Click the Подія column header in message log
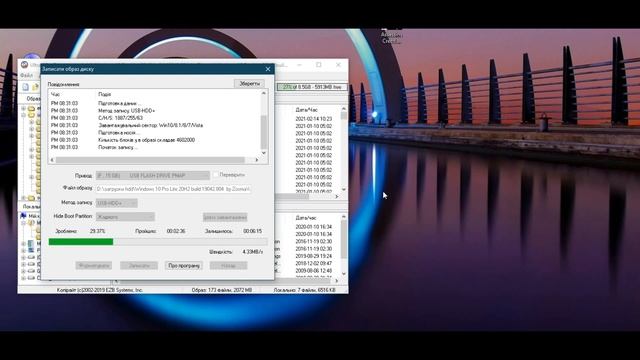The height and width of the screenshot is (360, 640). click(104, 94)
